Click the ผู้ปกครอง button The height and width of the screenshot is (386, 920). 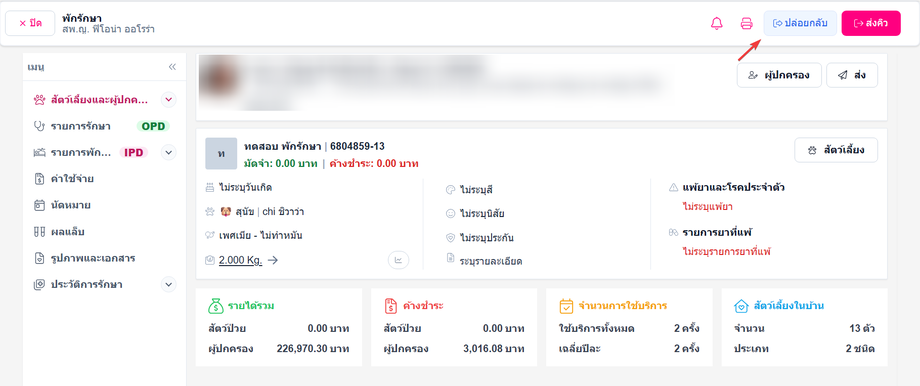coord(779,75)
